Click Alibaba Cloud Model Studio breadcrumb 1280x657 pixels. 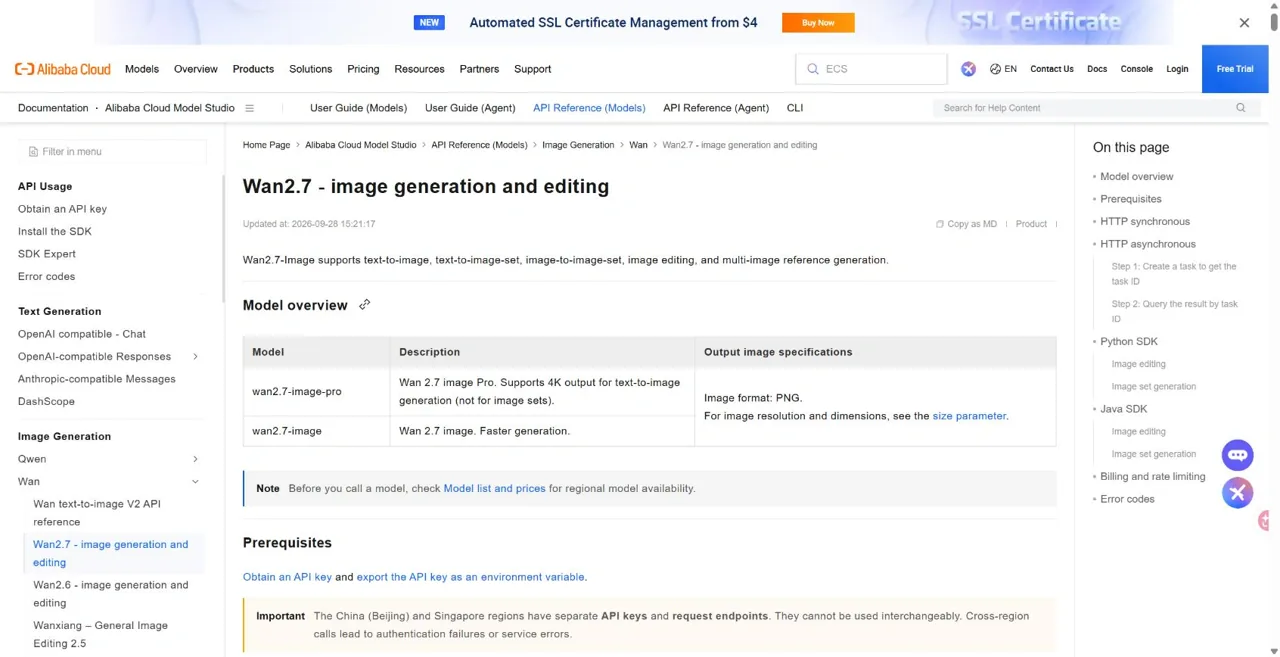361,145
